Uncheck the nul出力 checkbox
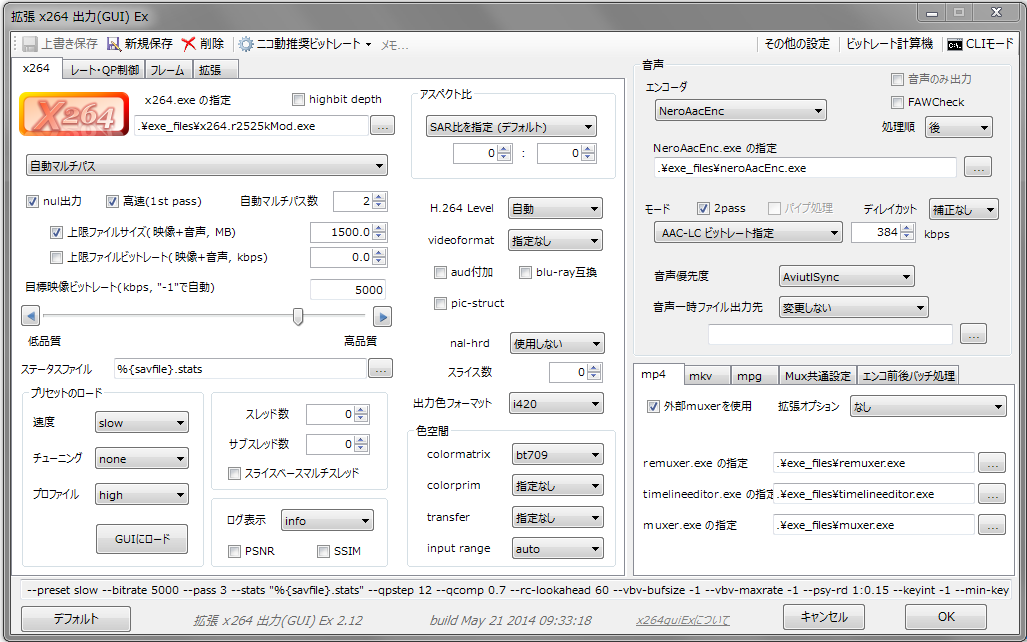The image size is (1027, 642). (32, 201)
